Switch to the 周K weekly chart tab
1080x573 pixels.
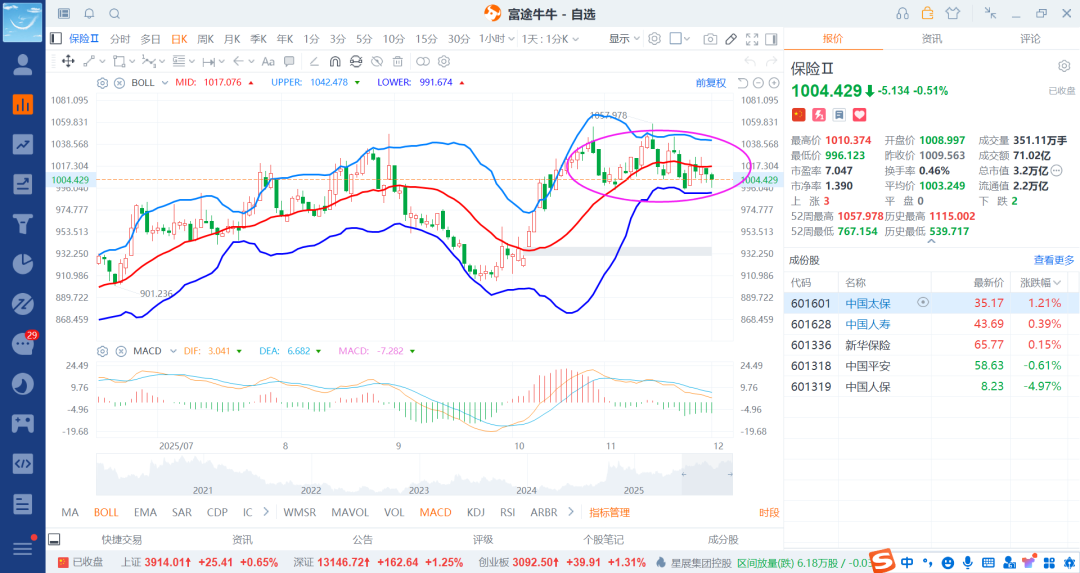[206, 39]
